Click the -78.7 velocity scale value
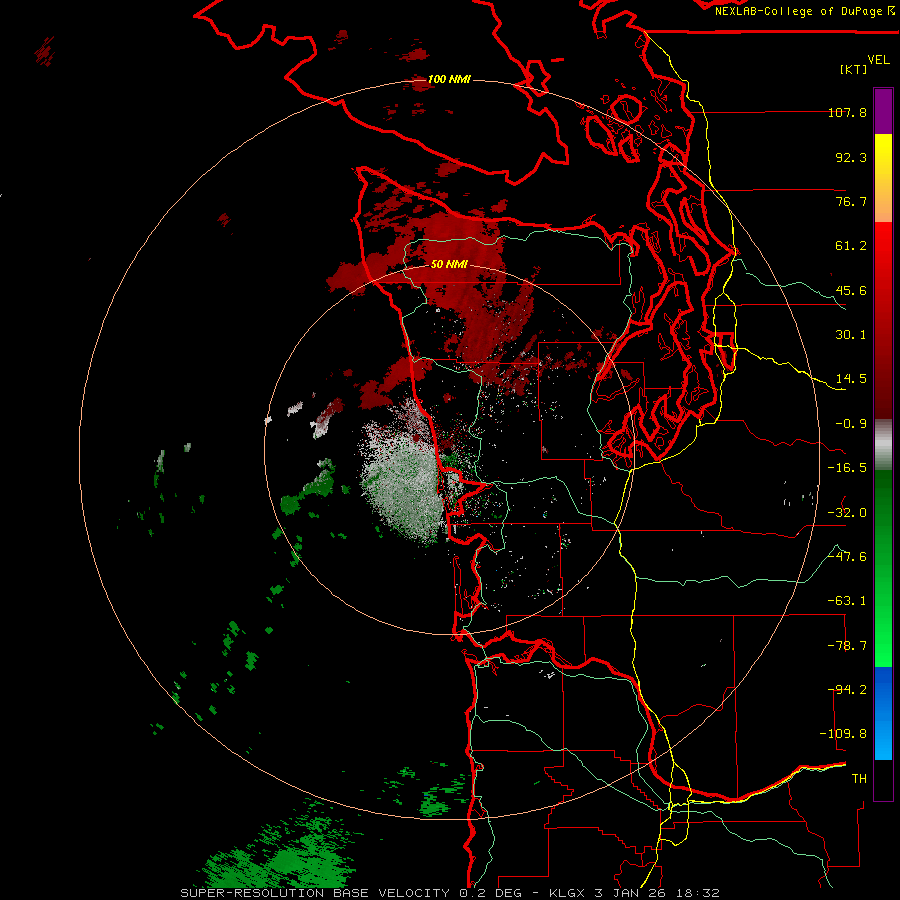Viewport: 900px width, 900px height. coord(847,646)
